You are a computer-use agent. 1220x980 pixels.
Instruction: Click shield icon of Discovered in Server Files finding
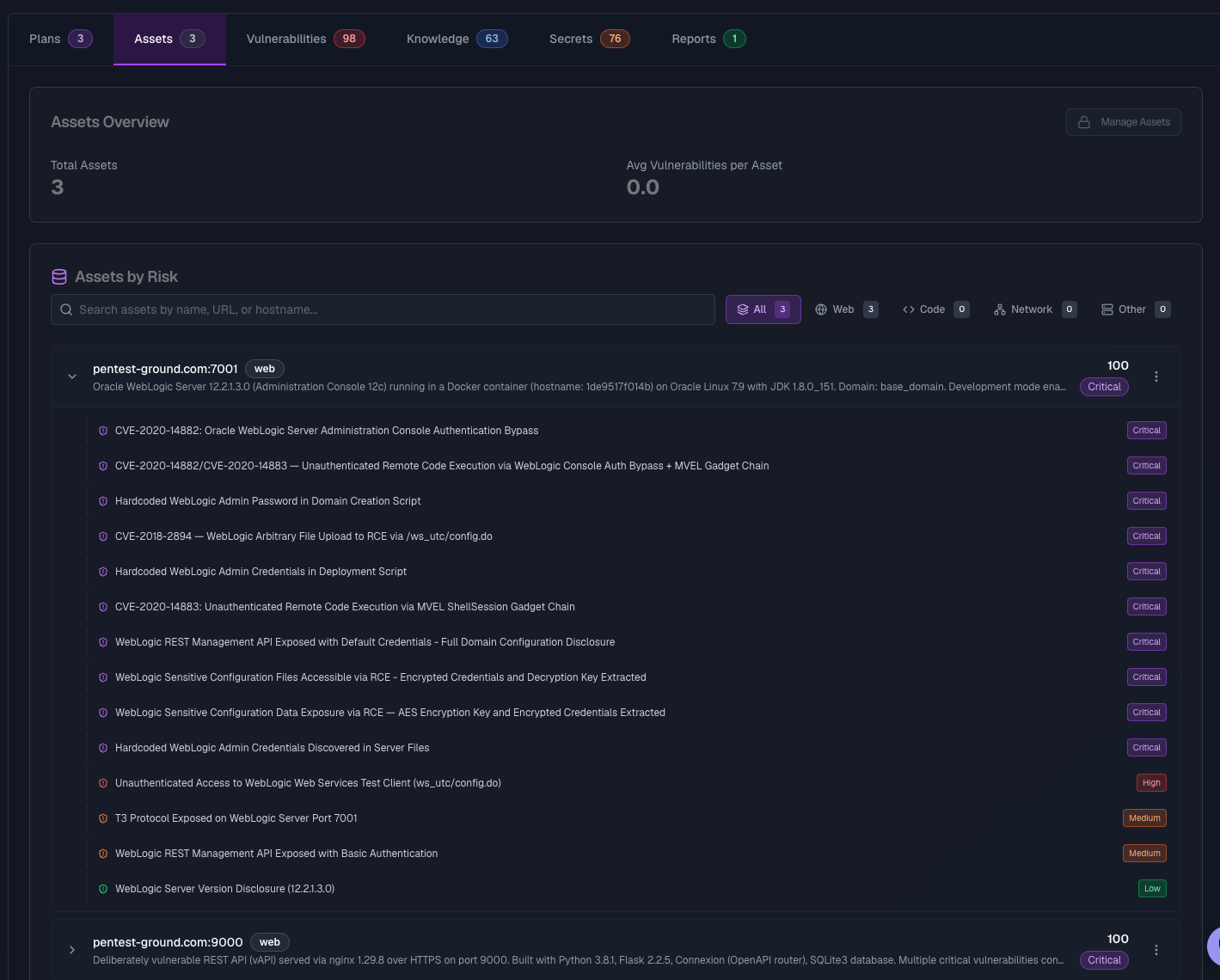click(103, 748)
